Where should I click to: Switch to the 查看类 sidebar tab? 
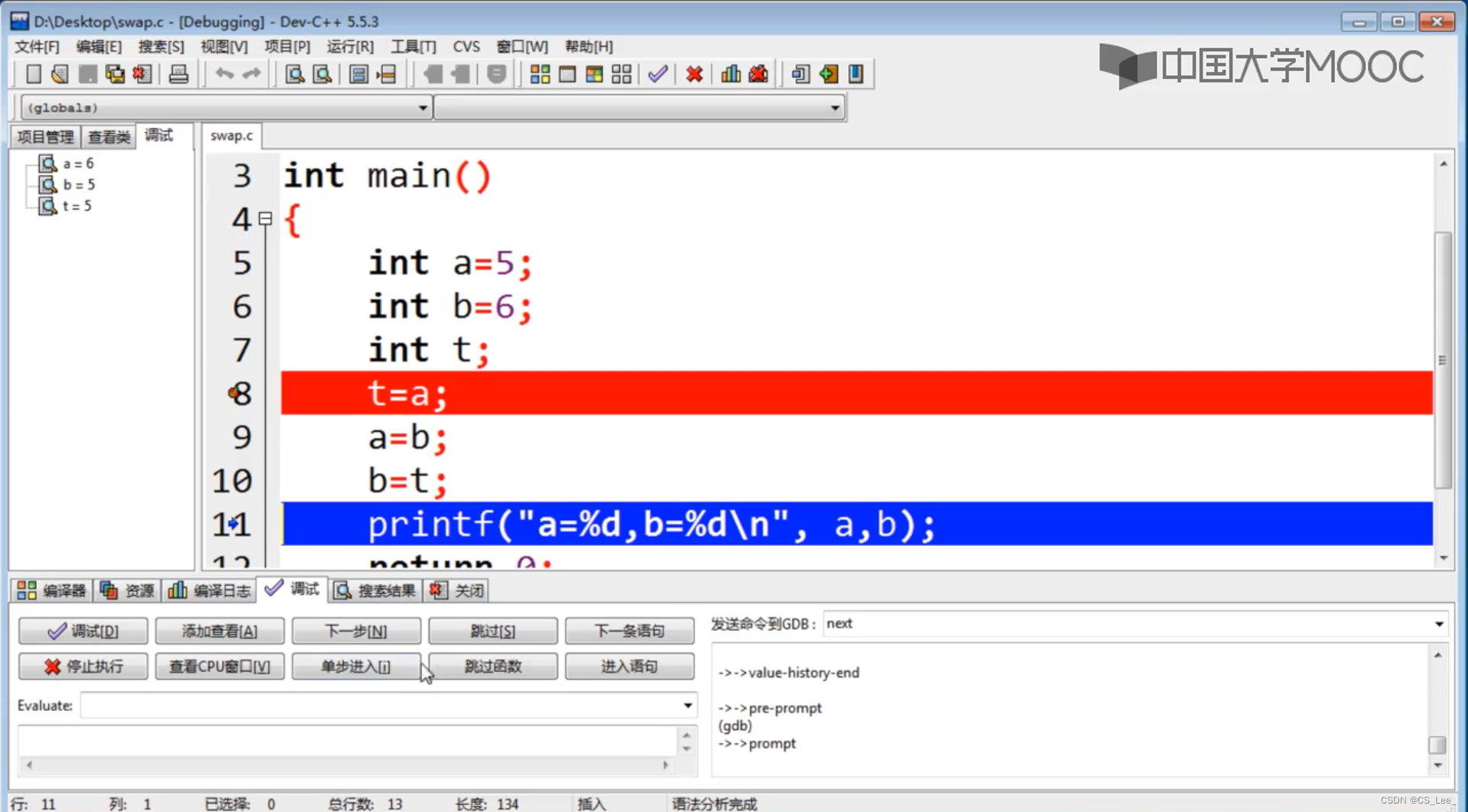tap(109, 137)
